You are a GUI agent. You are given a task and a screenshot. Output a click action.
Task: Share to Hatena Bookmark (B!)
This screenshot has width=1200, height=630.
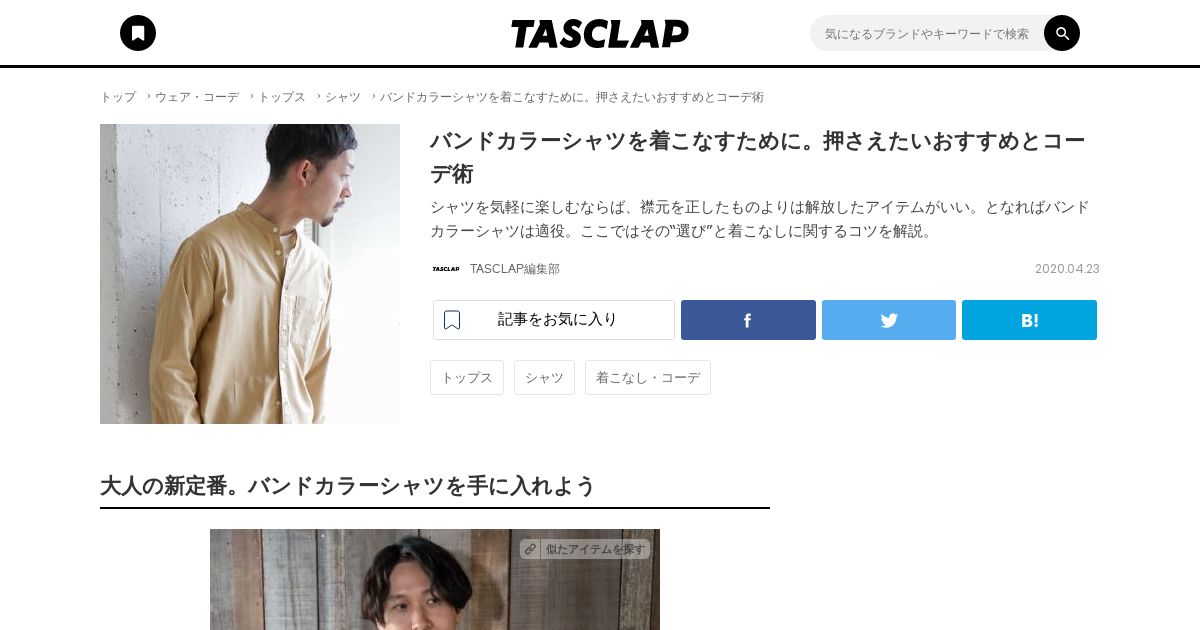[x=1029, y=320]
